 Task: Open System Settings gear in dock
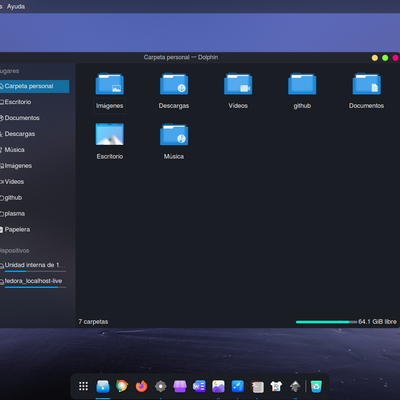tap(161, 386)
